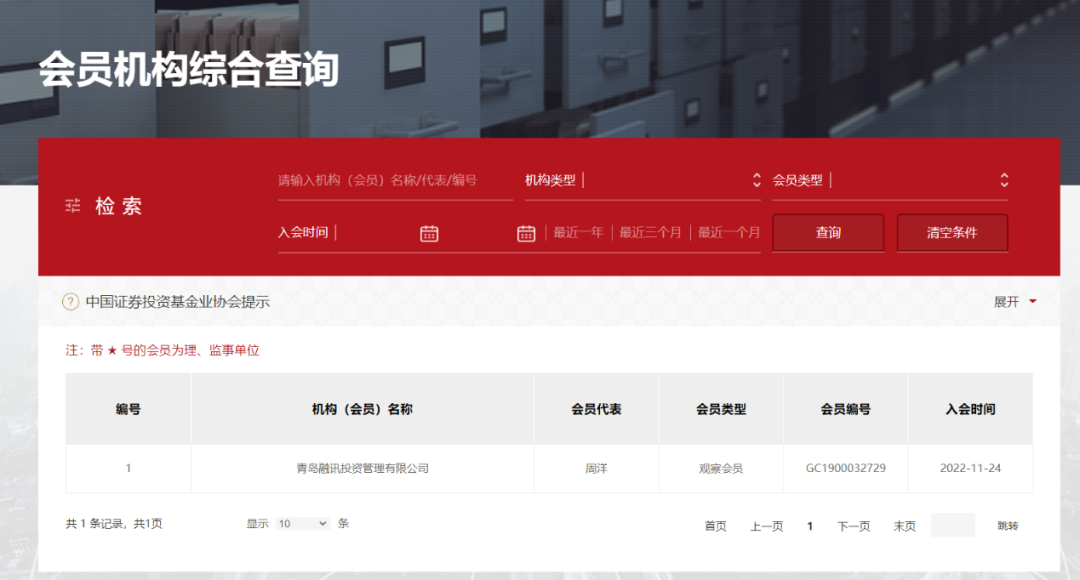1080x580 pixels.
Task: Click the filter icon beside 检索
Action: point(70,205)
